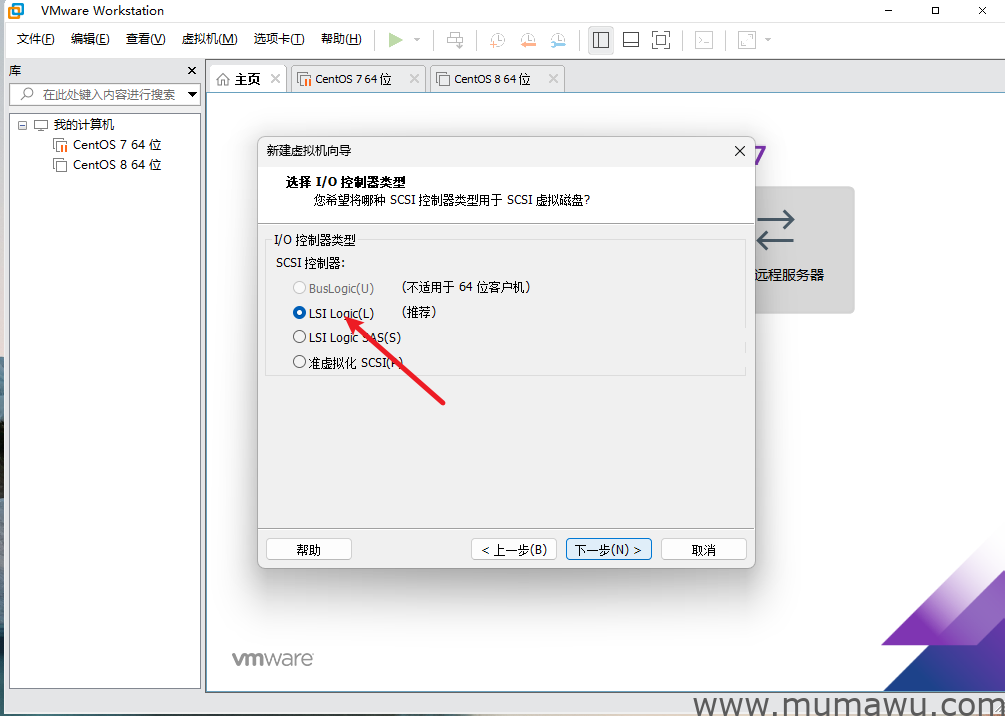The image size is (1005, 716).
Task: Click the 下一步(N) button in the wizard
Action: [x=608, y=548]
